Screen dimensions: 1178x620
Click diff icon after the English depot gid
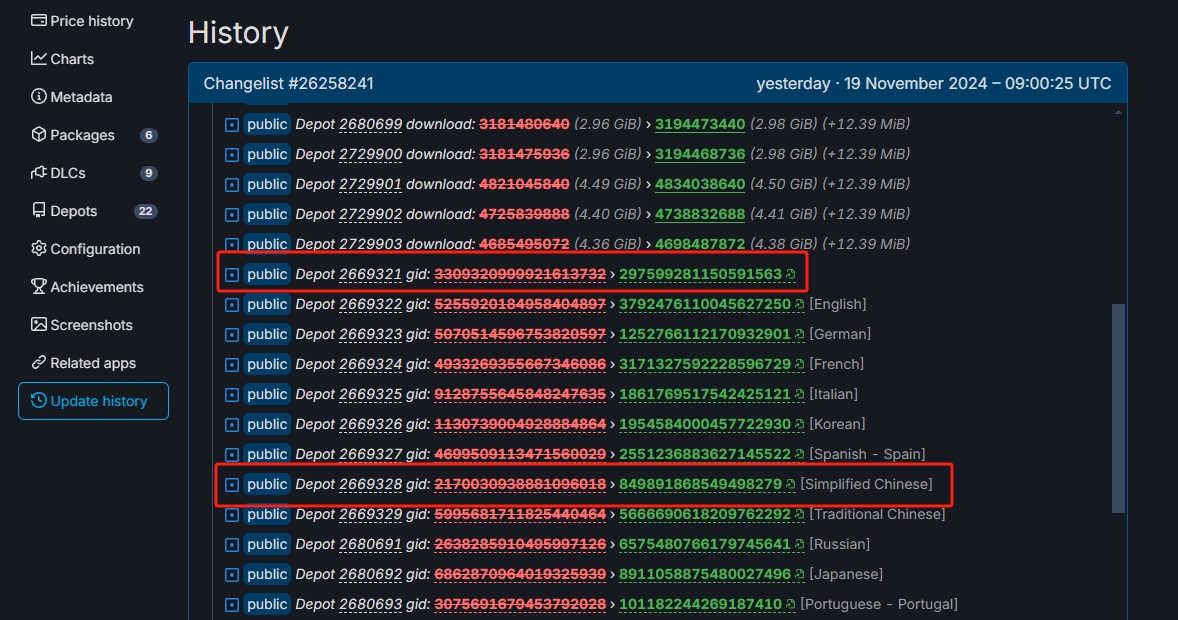click(x=800, y=304)
